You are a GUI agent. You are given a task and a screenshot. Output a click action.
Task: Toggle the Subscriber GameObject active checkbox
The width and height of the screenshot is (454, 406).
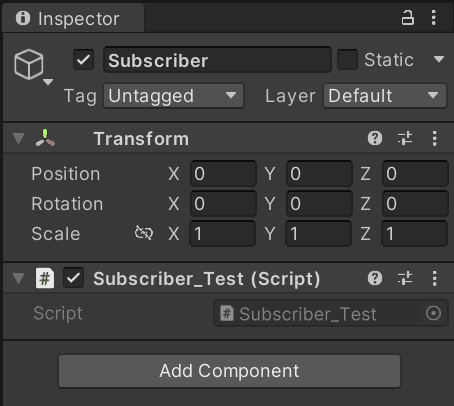pos(83,60)
